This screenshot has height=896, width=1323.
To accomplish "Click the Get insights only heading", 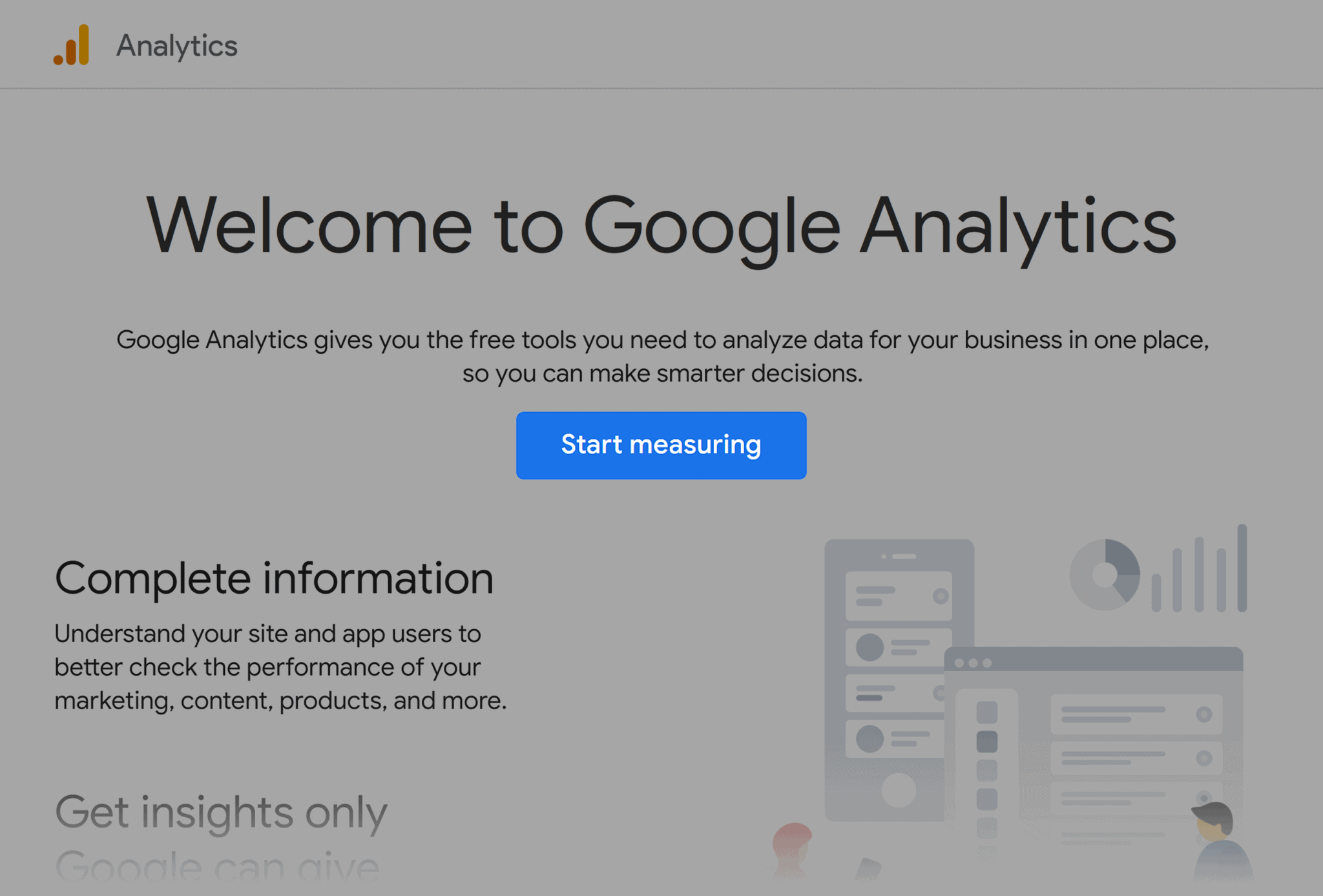I will pos(220,813).
